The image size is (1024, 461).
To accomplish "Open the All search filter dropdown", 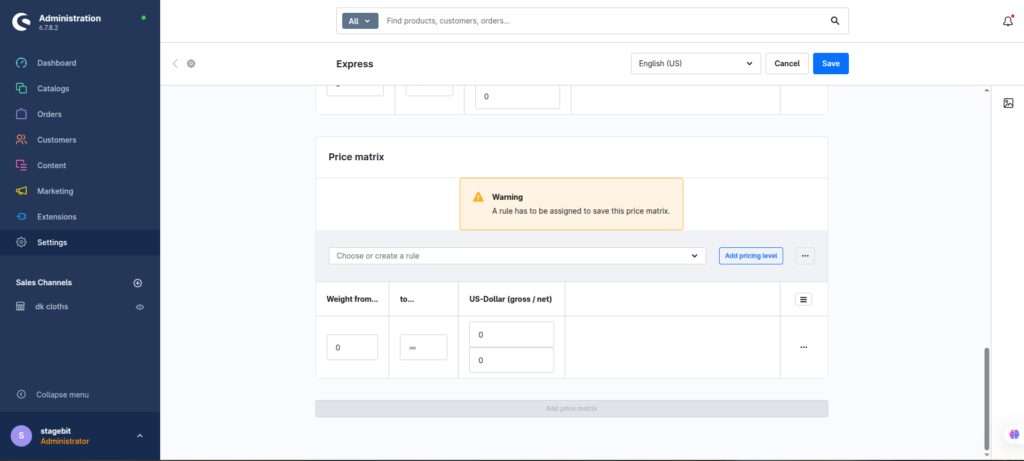I will (360, 21).
